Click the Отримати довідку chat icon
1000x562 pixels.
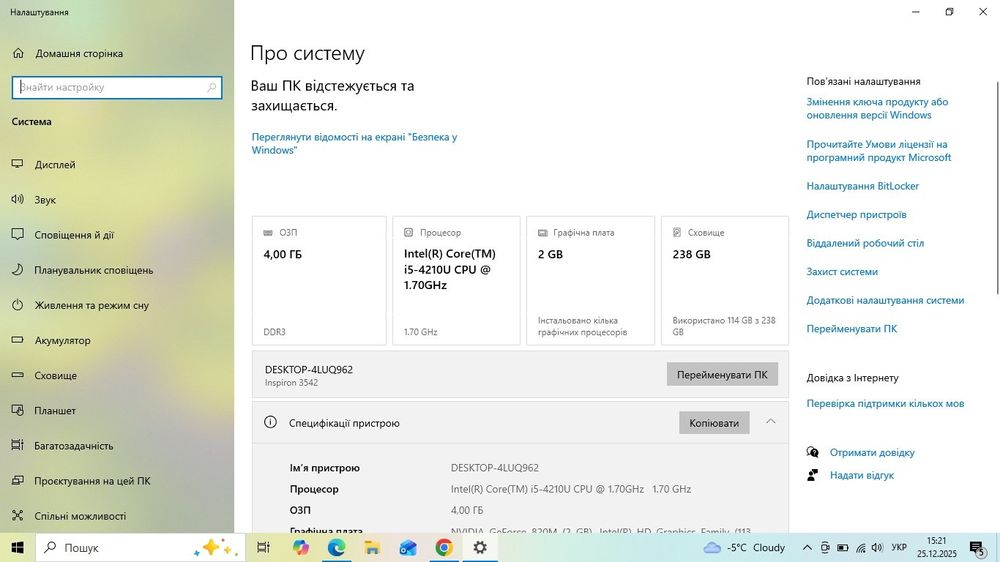click(x=812, y=452)
